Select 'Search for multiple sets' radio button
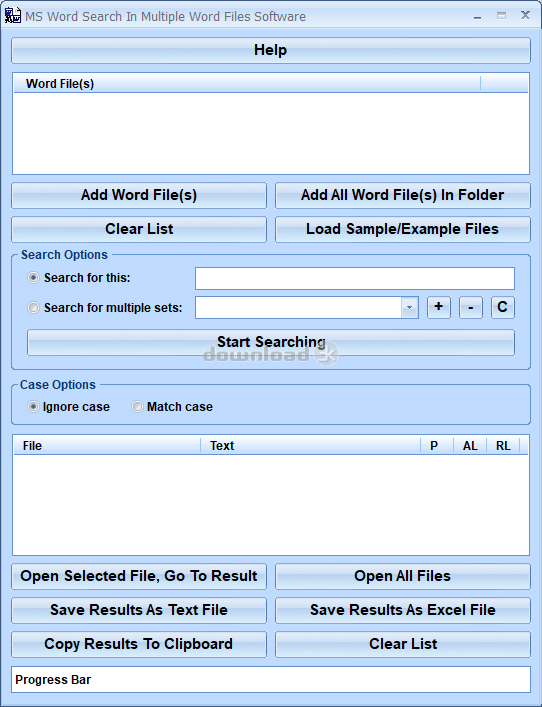The height and width of the screenshot is (707, 542). 33,308
